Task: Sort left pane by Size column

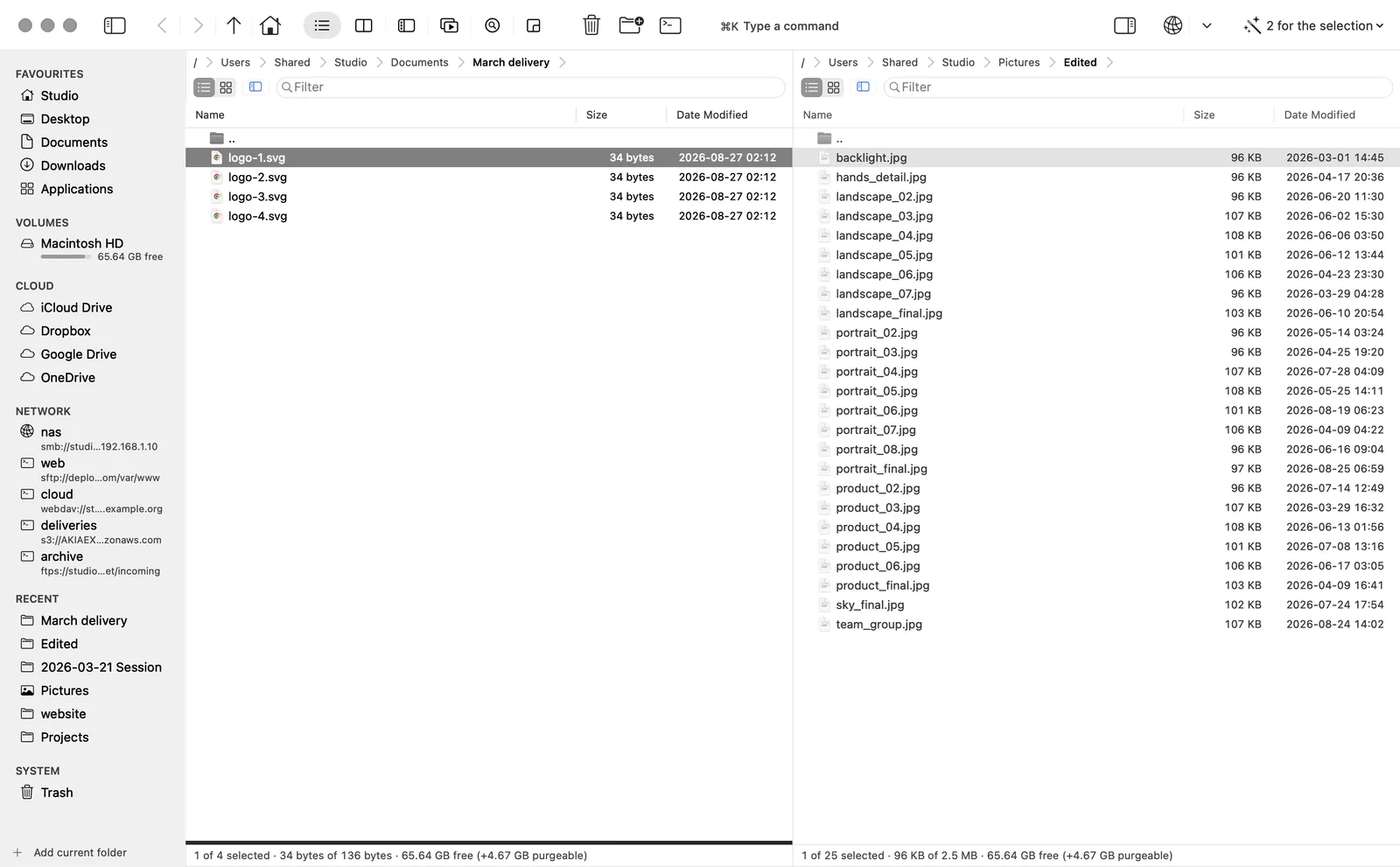Action: click(597, 115)
